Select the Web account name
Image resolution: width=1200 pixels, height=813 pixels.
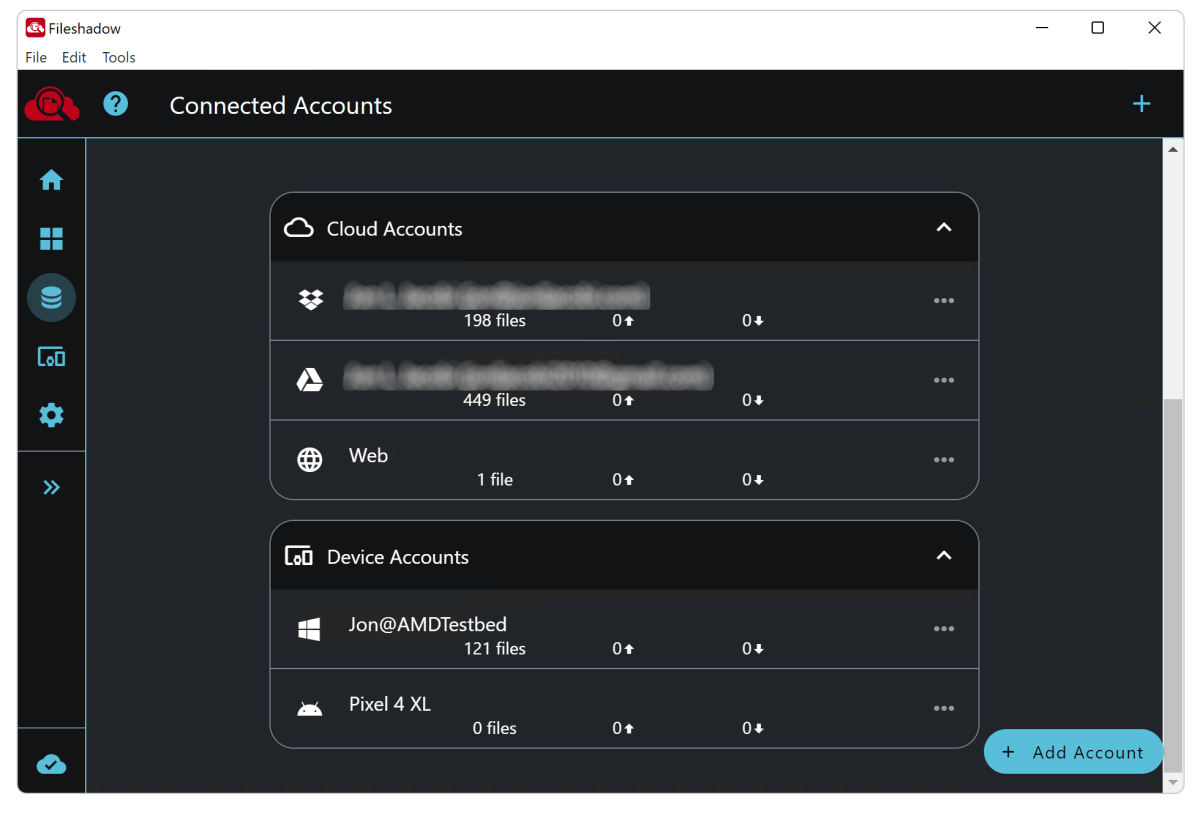(368, 455)
